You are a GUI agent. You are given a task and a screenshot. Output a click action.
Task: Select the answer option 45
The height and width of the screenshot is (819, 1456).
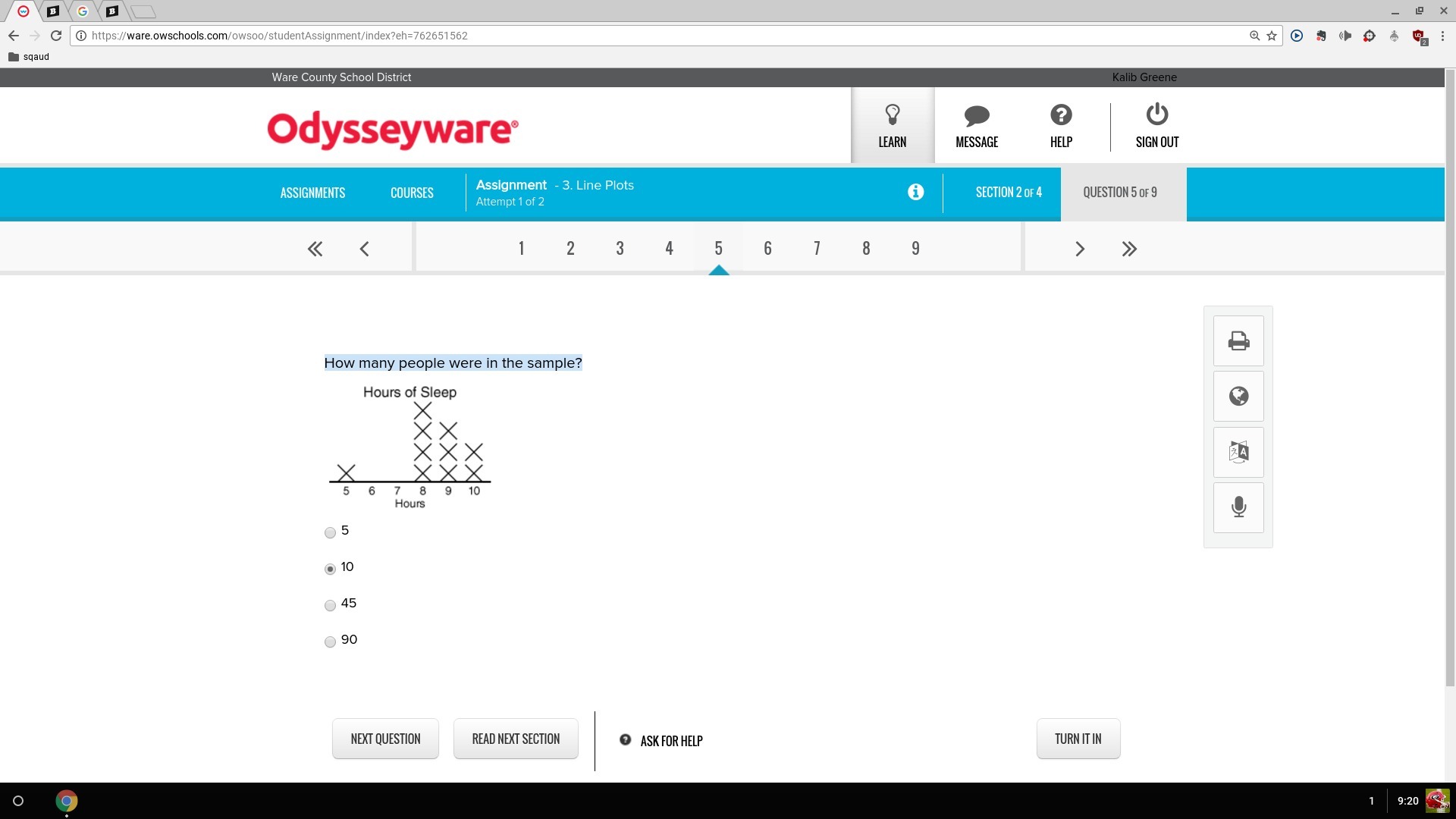tap(330, 605)
